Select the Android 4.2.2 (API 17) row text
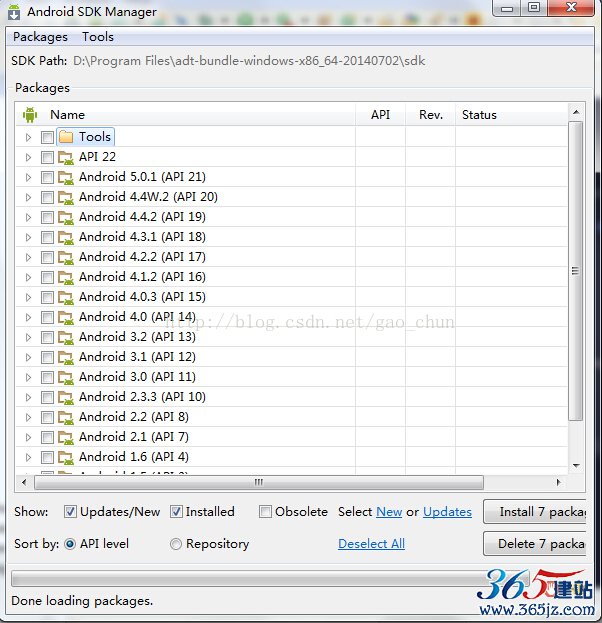This screenshot has height=623, width=602. click(142, 257)
